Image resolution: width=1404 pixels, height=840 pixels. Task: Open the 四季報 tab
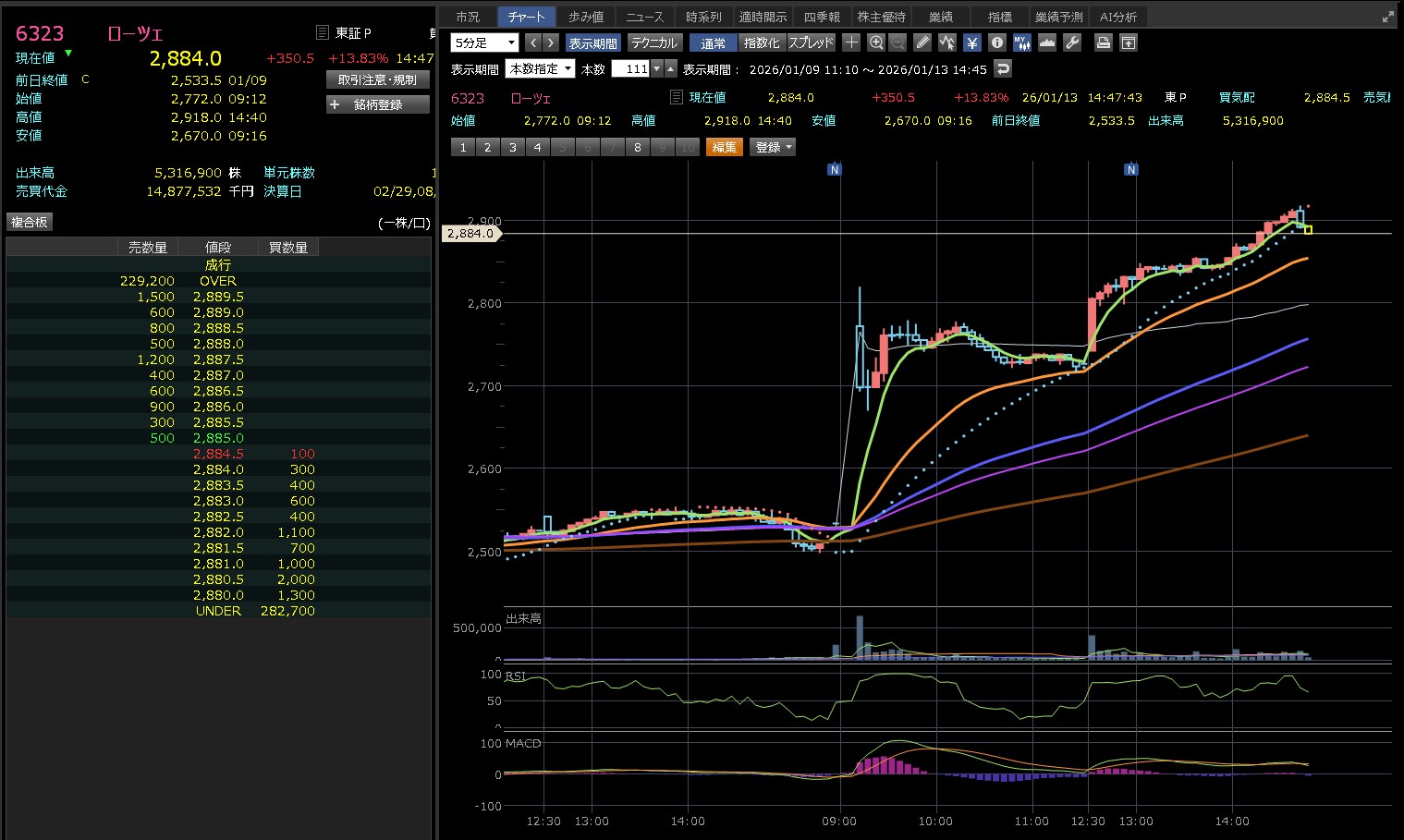coord(821,17)
